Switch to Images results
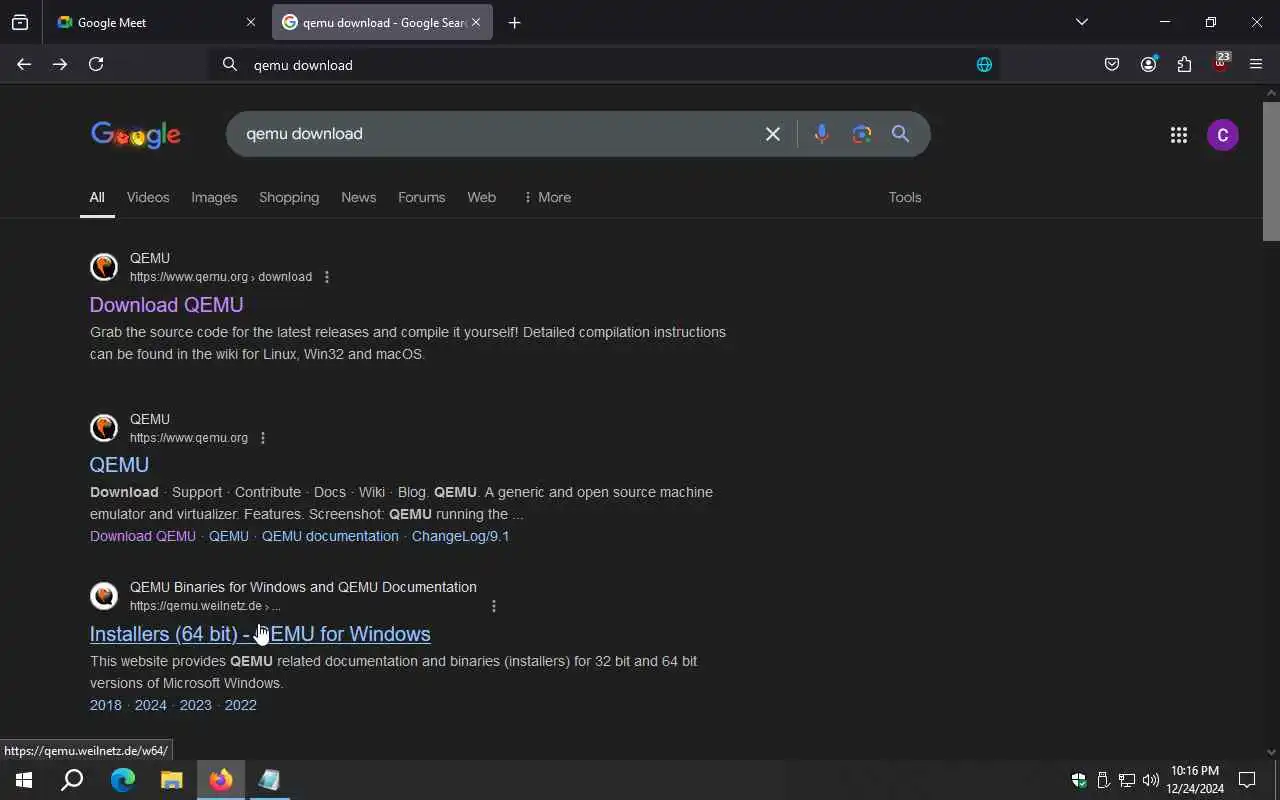 pyautogui.click(x=214, y=197)
